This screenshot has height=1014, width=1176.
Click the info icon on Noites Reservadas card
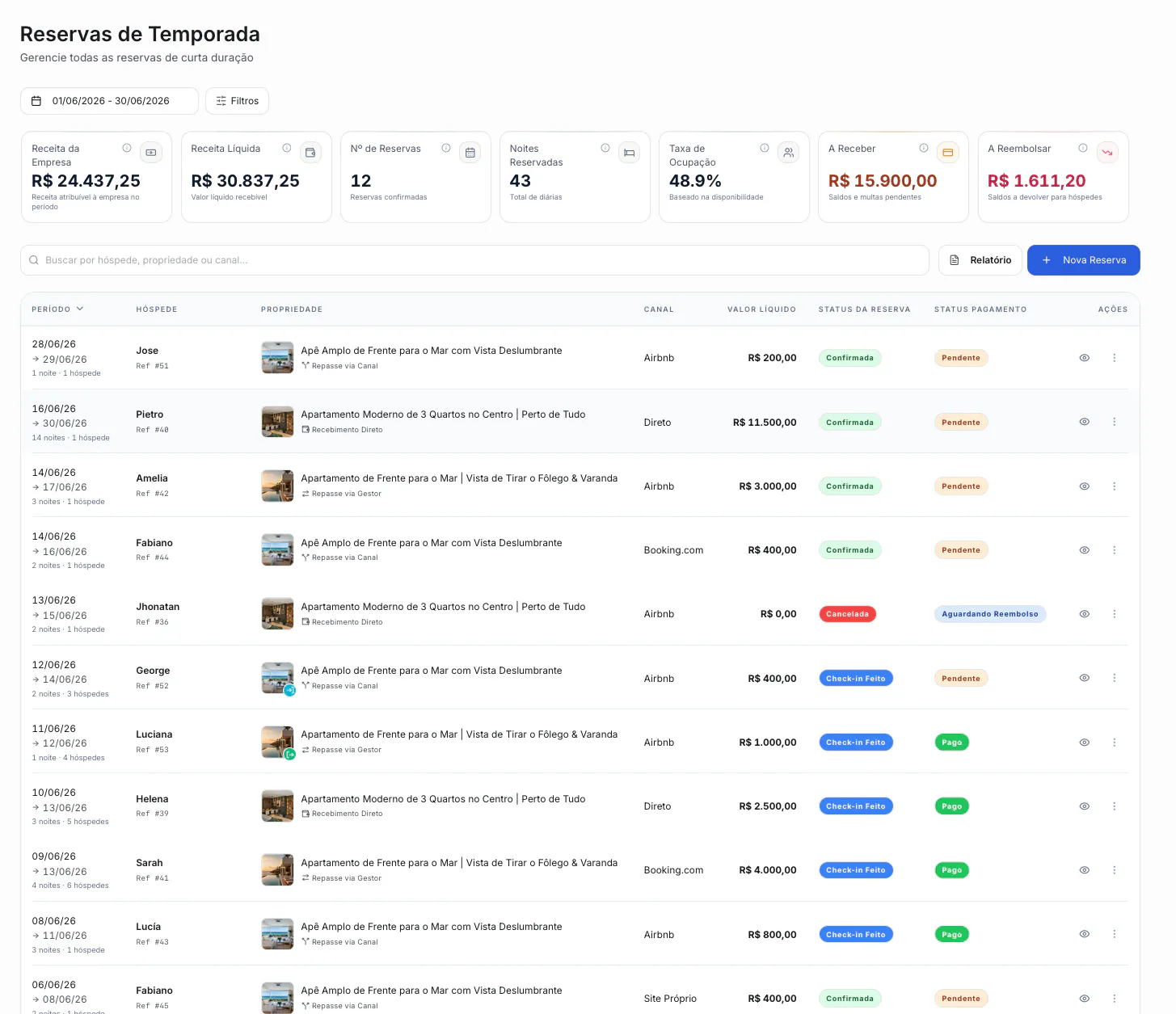(x=605, y=148)
